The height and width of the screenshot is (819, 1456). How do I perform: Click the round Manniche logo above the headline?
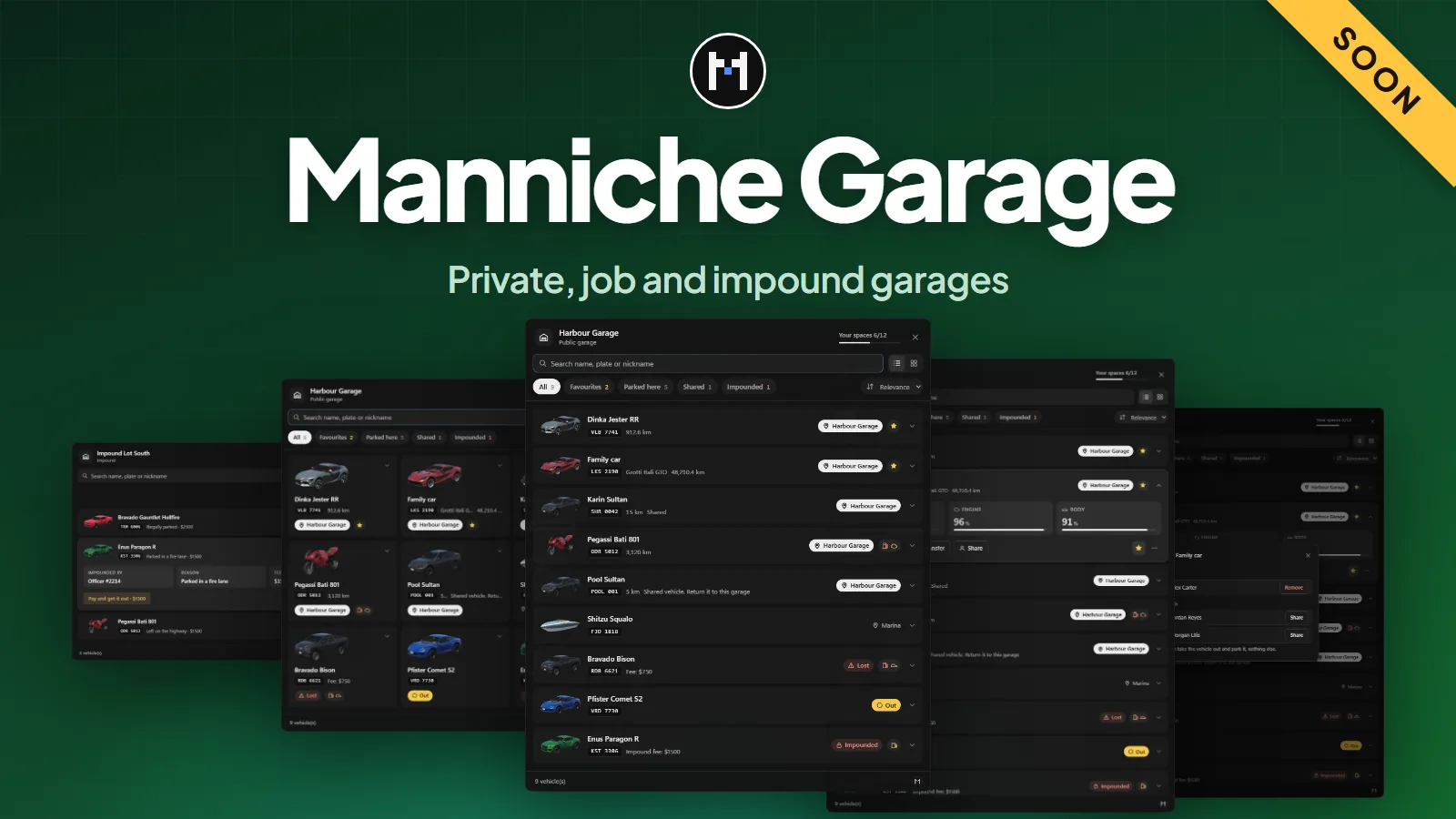[x=728, y=71]
